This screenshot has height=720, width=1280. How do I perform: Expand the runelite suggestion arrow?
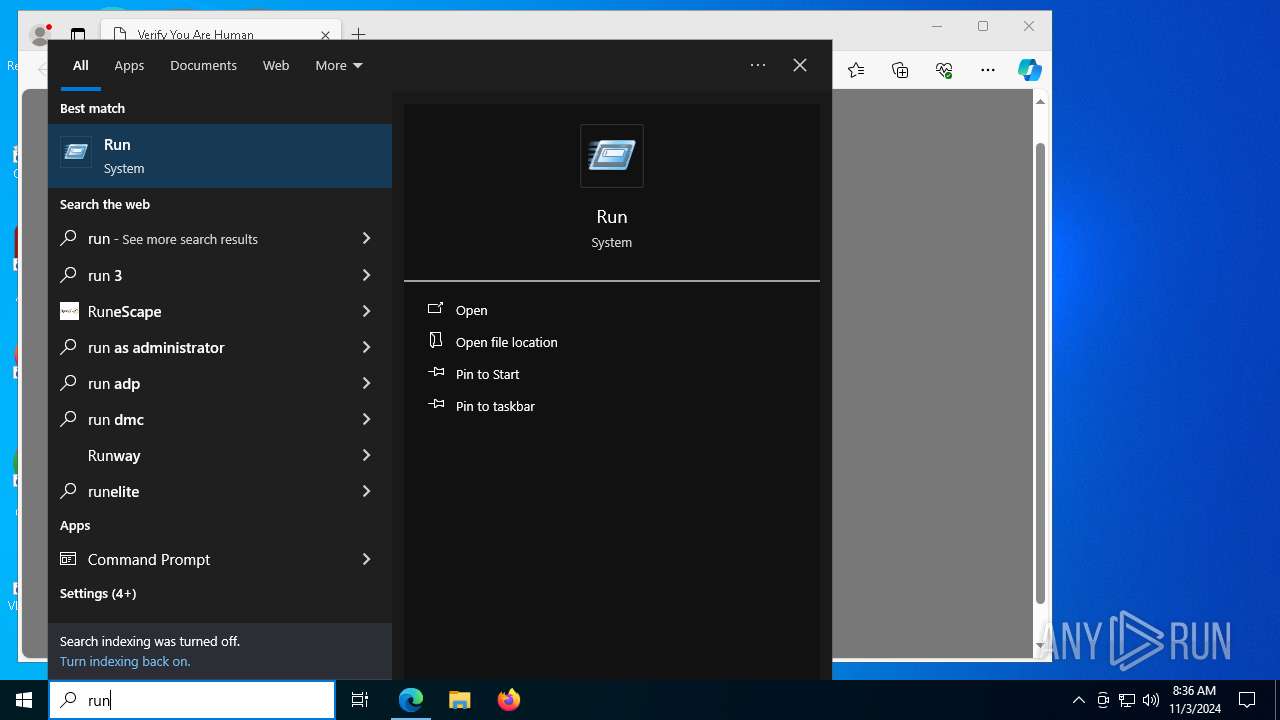point(366,491)
